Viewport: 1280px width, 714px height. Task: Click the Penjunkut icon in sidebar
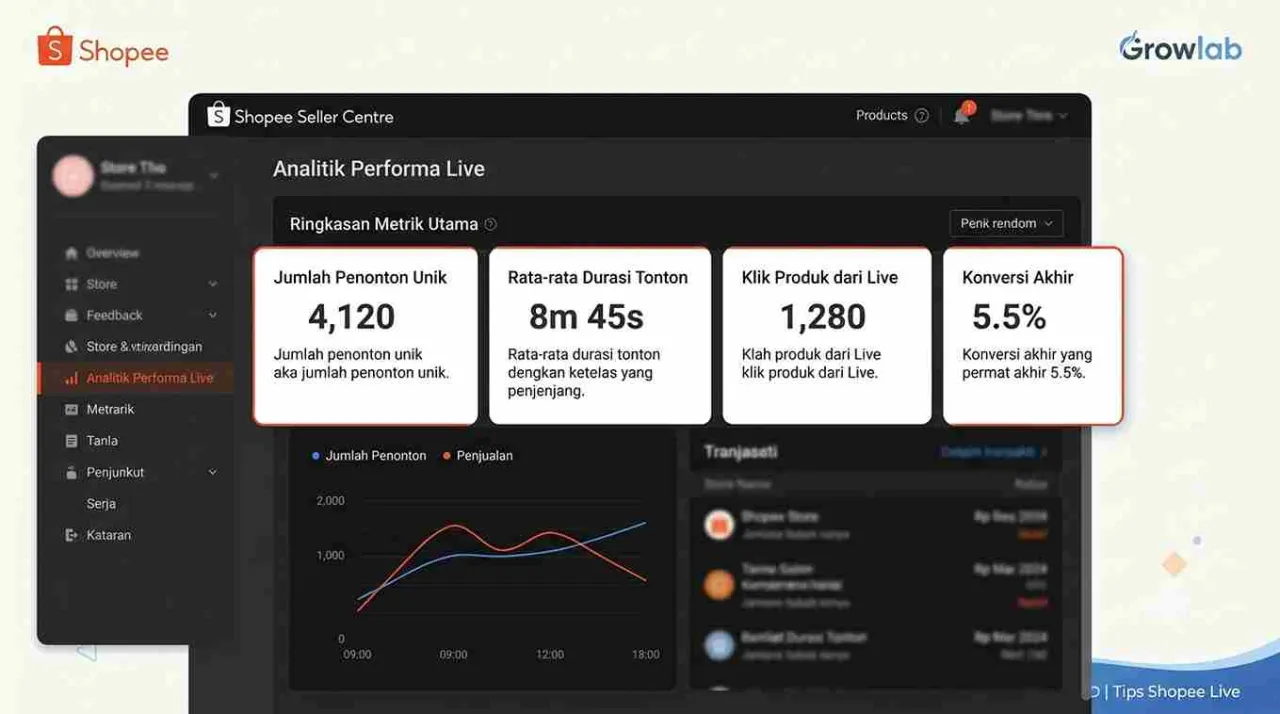pyautogui.click(x=71, y=472)
